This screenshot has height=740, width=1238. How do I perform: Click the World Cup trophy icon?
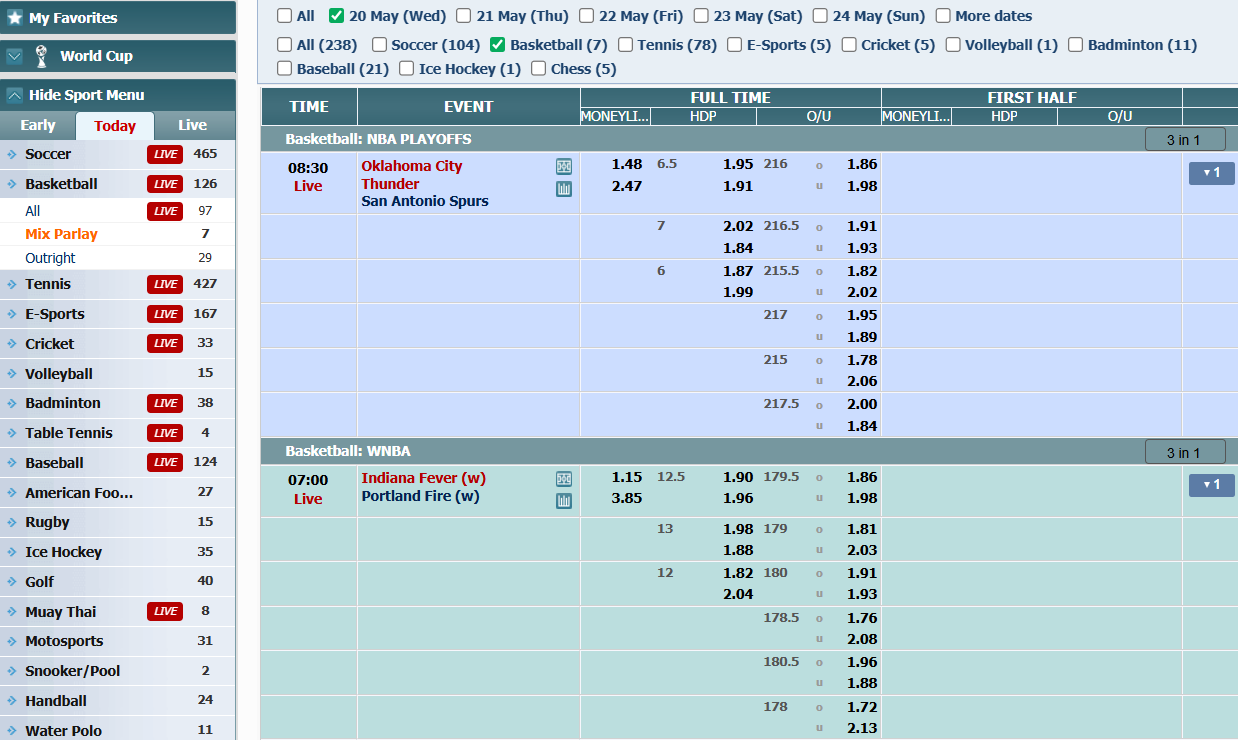click(x=41, y=56)
